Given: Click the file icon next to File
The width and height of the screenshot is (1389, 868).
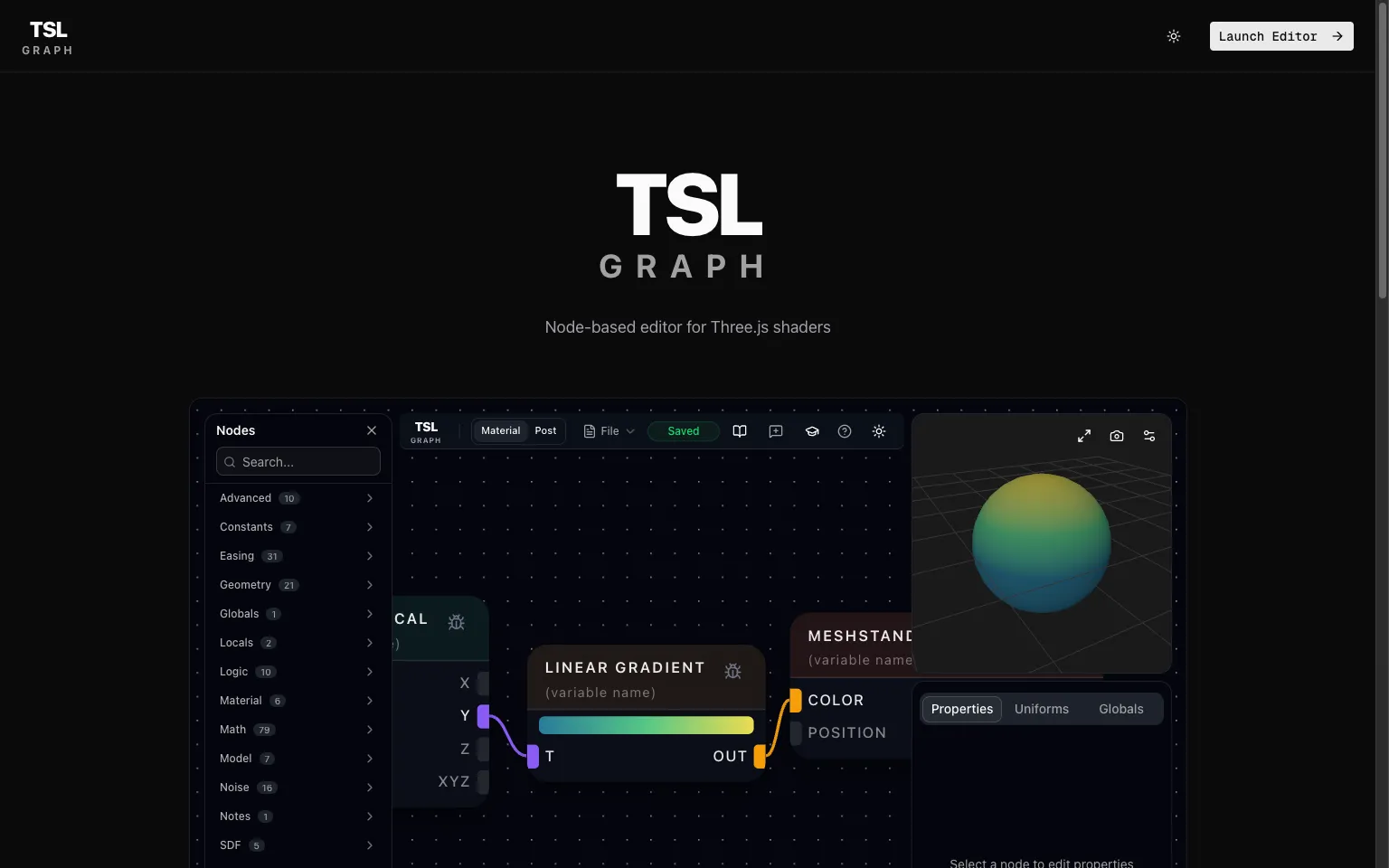Looking at the screenshot, I should [590, 431].
